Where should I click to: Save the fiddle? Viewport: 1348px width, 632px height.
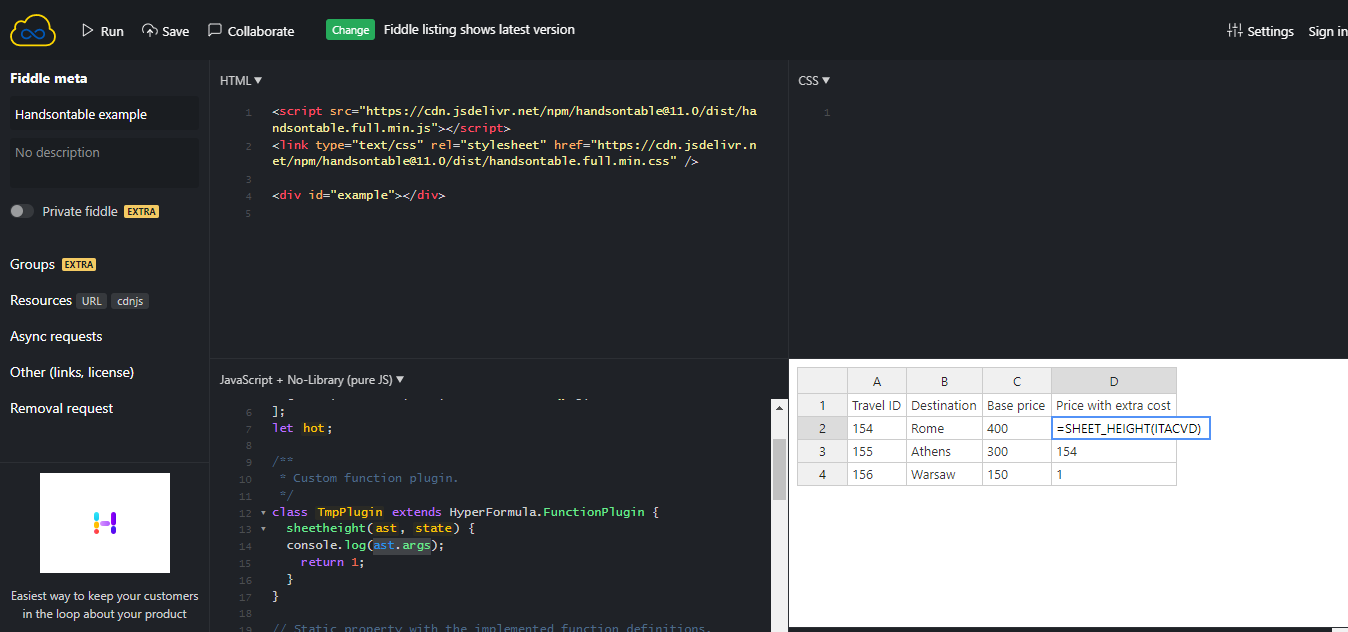(x=165, y=31)
